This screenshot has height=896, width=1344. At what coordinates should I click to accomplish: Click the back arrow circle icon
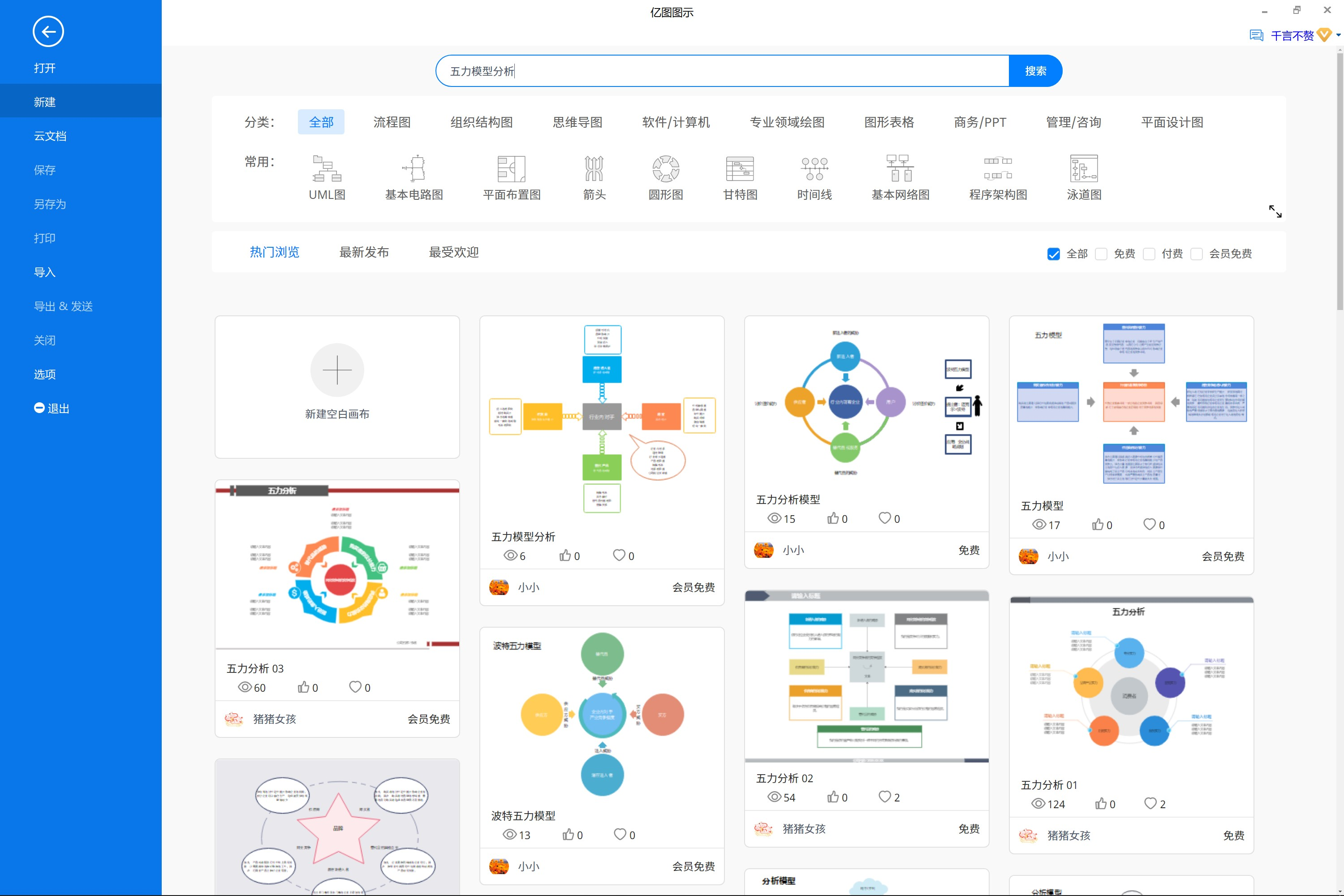click(48, 32)
